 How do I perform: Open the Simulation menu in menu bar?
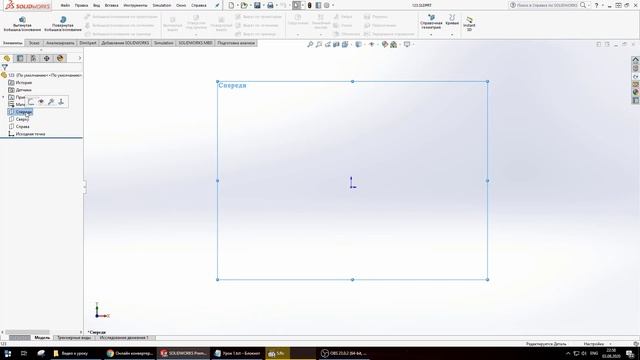coord(162,5)
